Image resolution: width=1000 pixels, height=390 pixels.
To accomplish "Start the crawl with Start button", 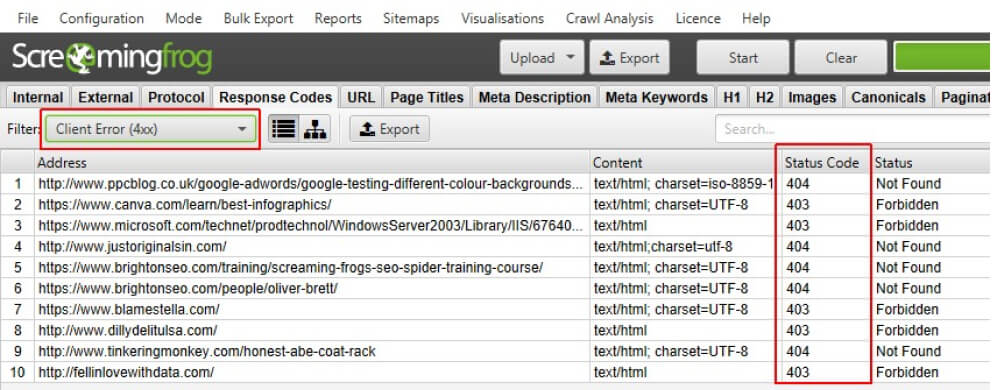I will 742,58.
